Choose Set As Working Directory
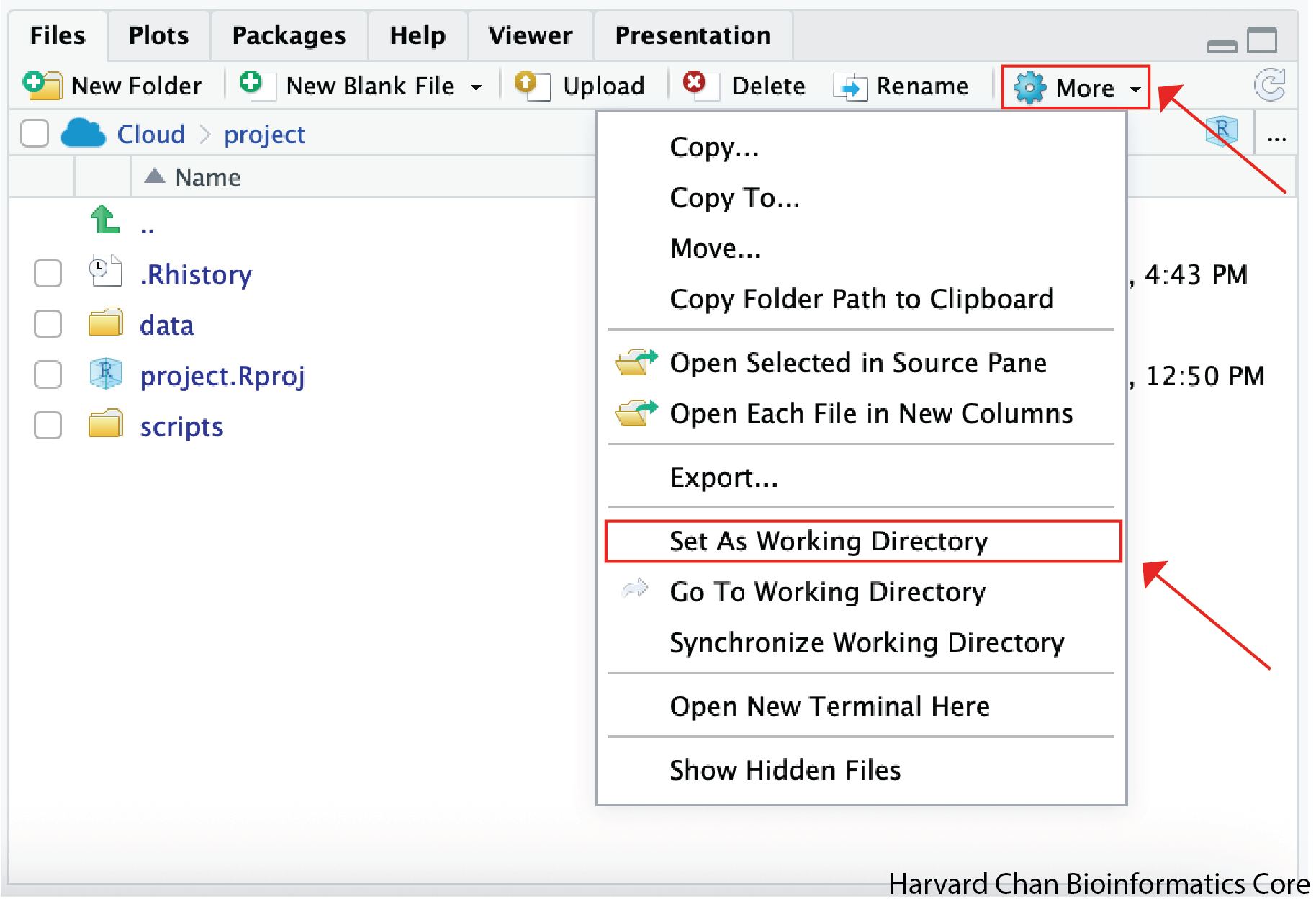This screenshot has width=1316, height=901. (828, 541)
